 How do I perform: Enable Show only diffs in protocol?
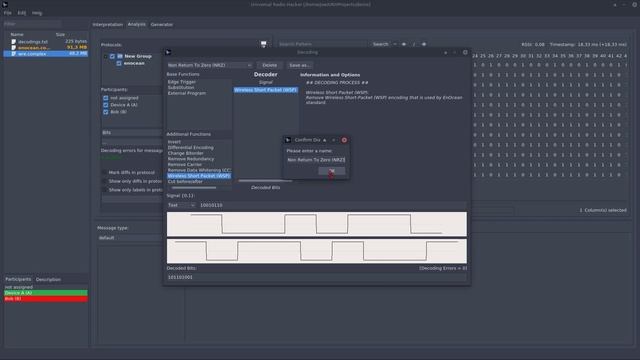(x=105, y=181)
